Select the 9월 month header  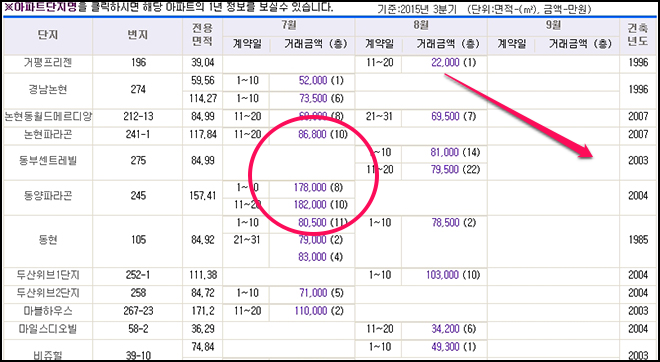(553, 25)
